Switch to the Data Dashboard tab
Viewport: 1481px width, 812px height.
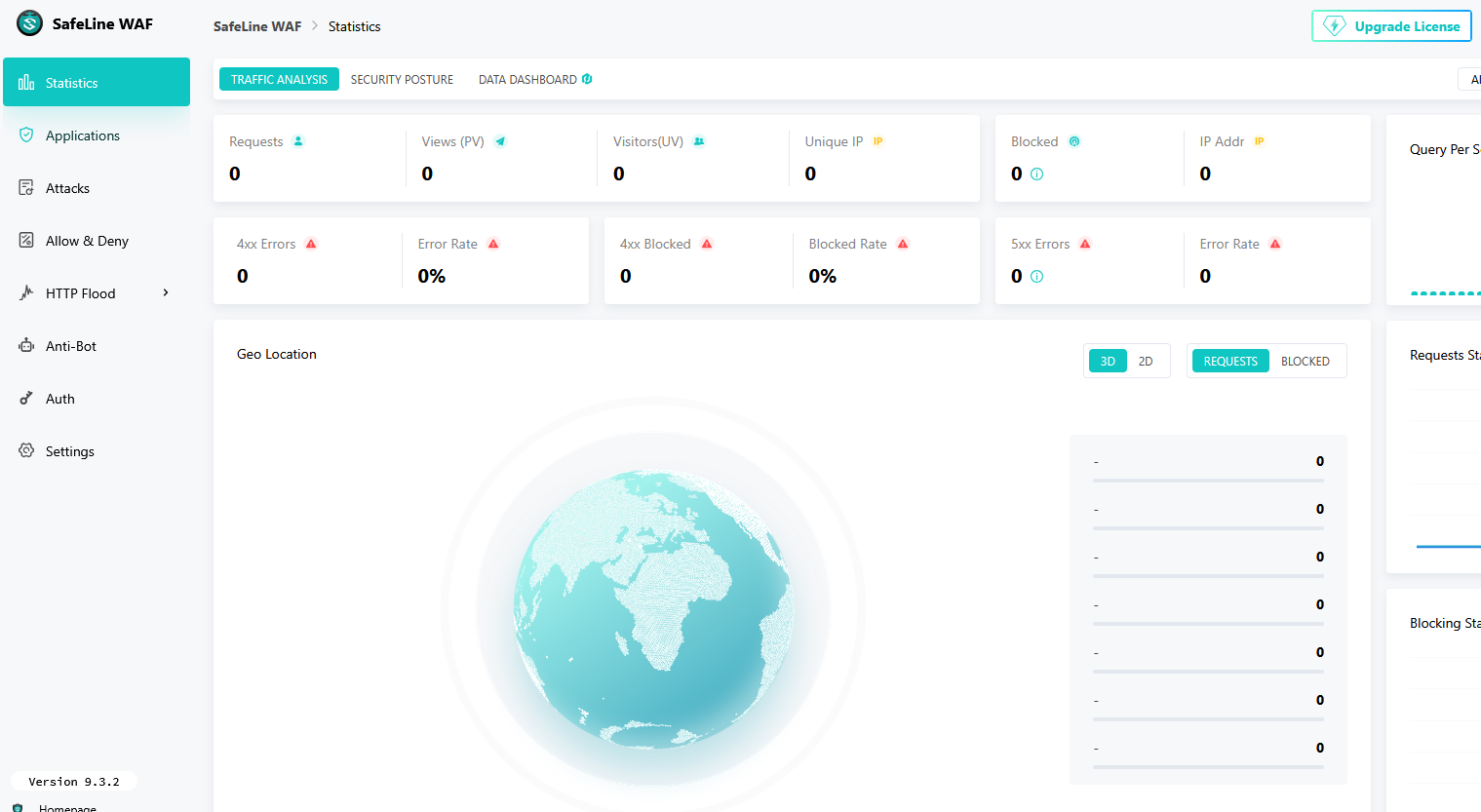coord(527,80)
